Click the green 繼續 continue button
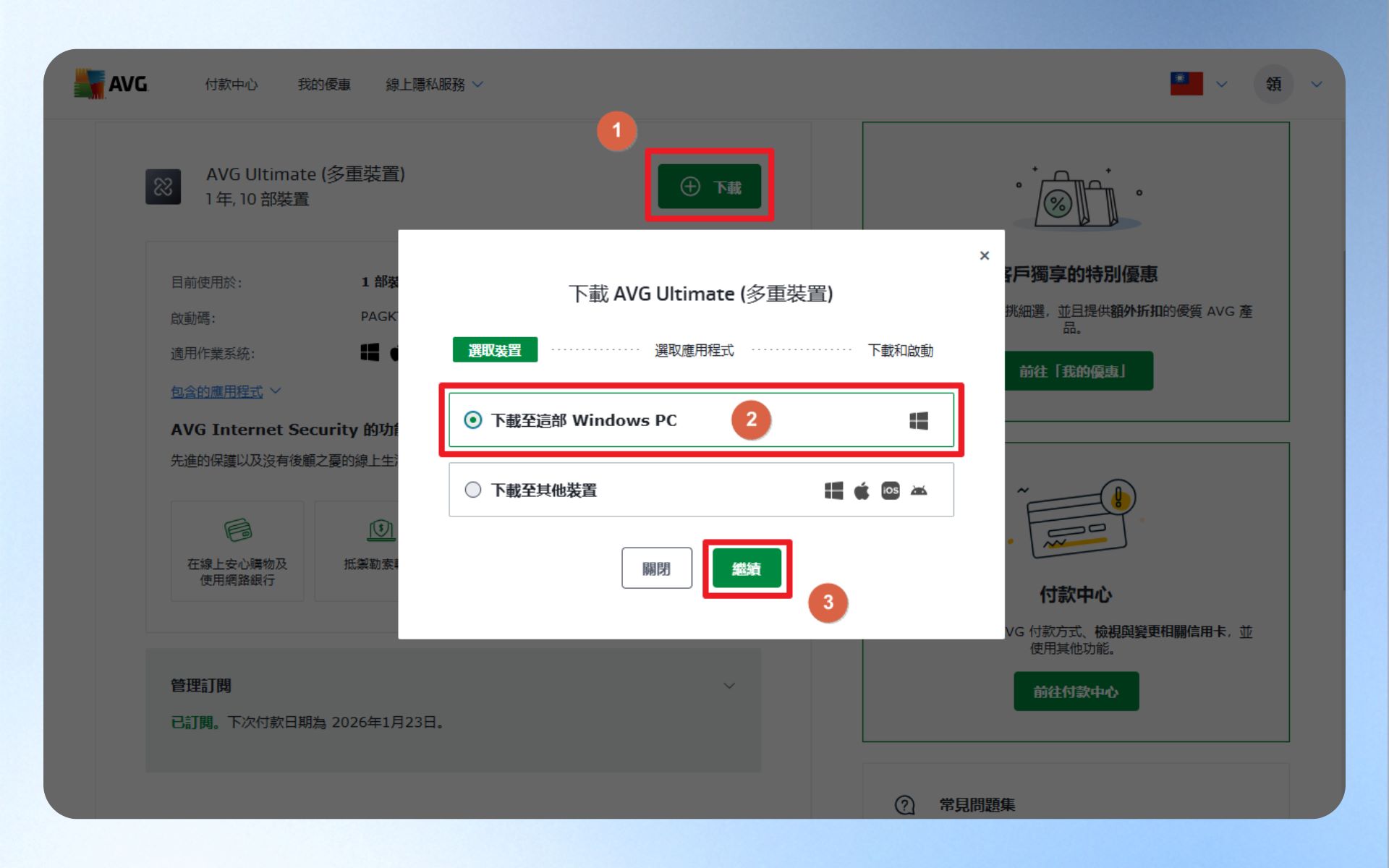Image resolution: width=1389 pixels, height=868 pixels. coord(747,569)
